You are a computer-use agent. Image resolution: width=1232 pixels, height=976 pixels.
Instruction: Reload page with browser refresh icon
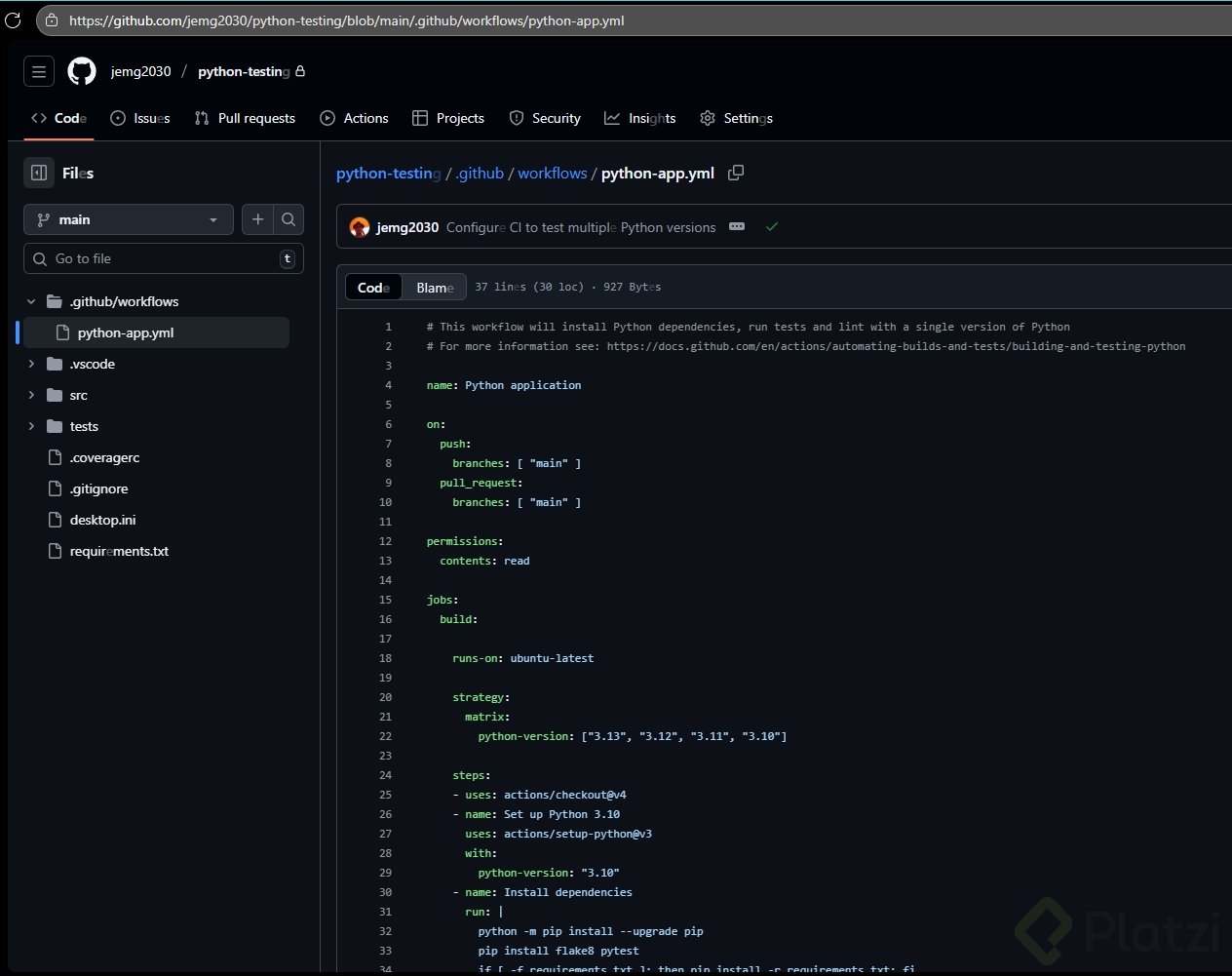pyautogui.click(x=13, y=20)
